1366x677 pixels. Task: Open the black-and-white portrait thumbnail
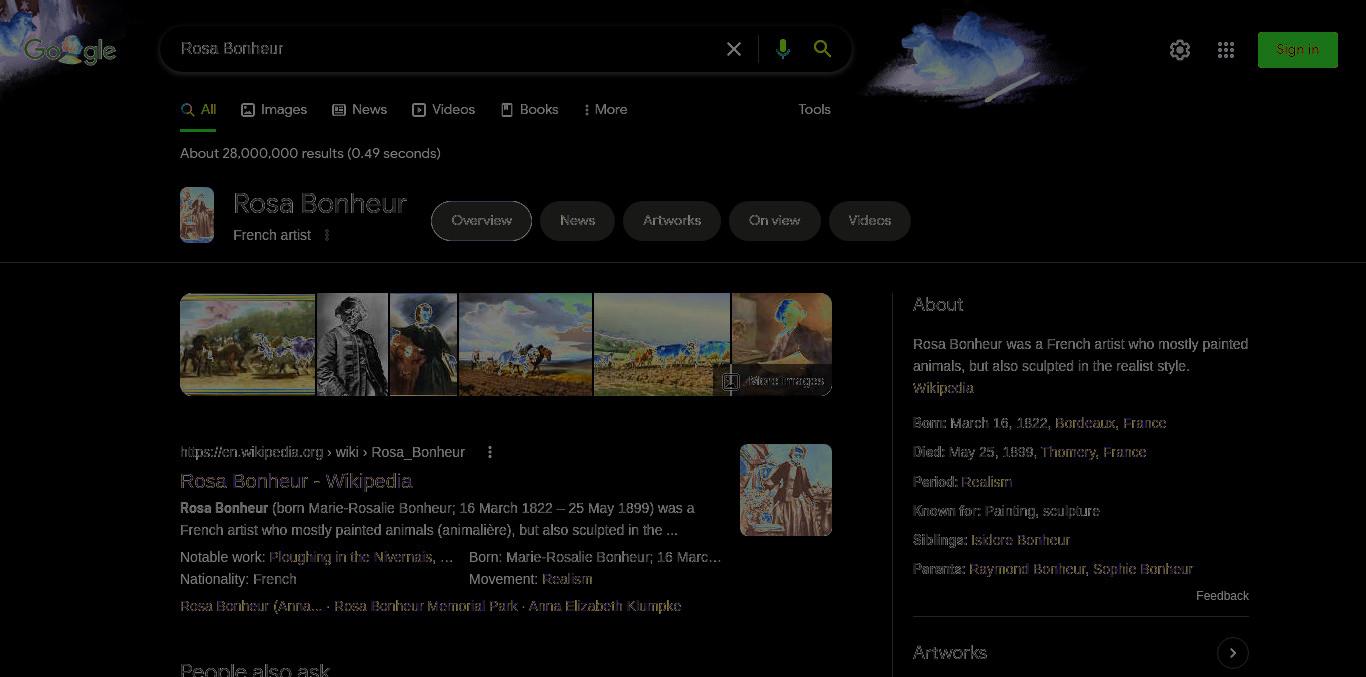[352, 345]
